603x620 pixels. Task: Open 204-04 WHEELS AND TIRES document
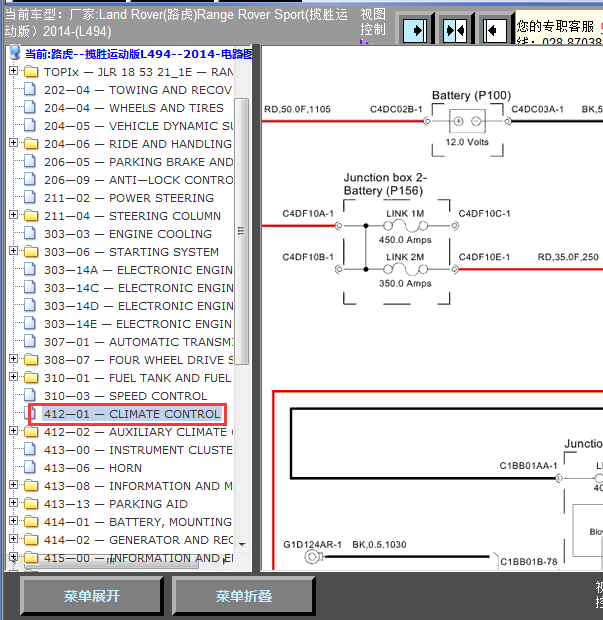click(134, 108)
